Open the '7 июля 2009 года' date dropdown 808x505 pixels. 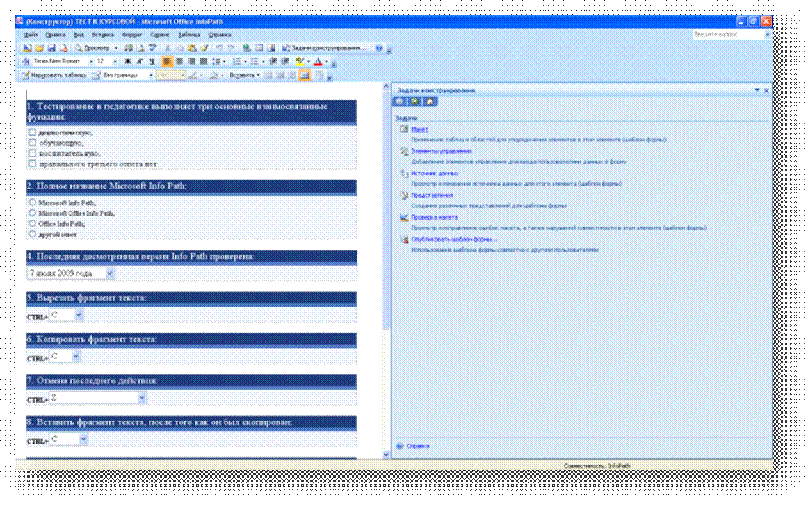[110, 272]
